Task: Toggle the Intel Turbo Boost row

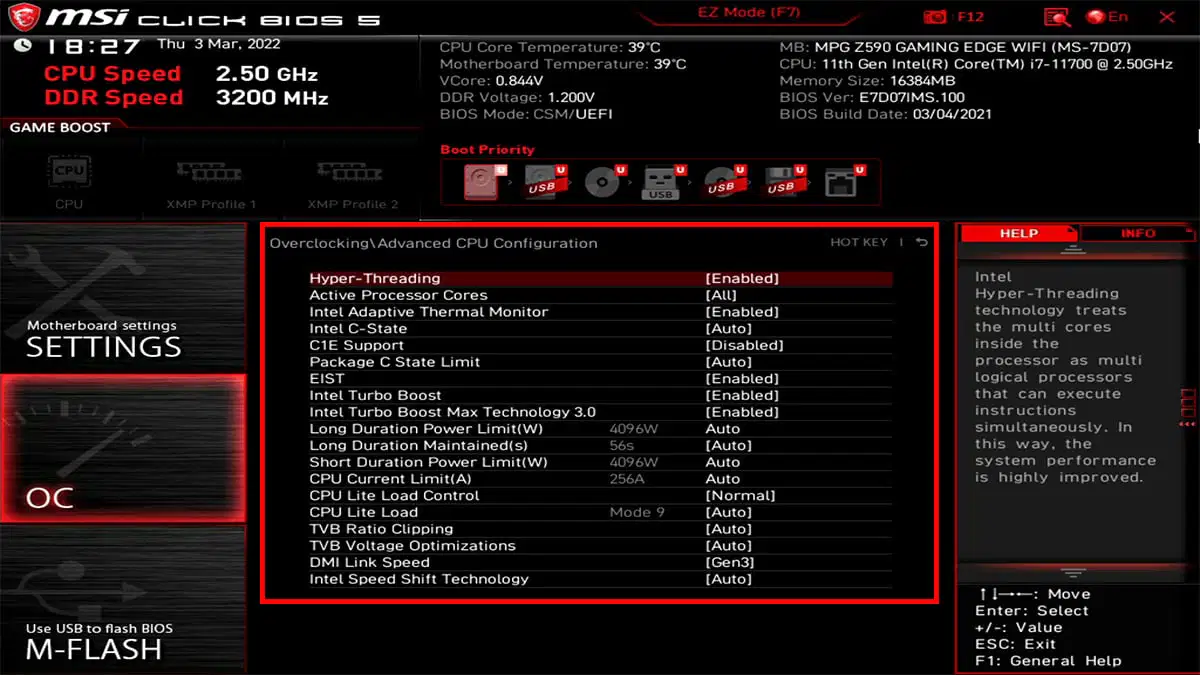Action: coord(600,395)
